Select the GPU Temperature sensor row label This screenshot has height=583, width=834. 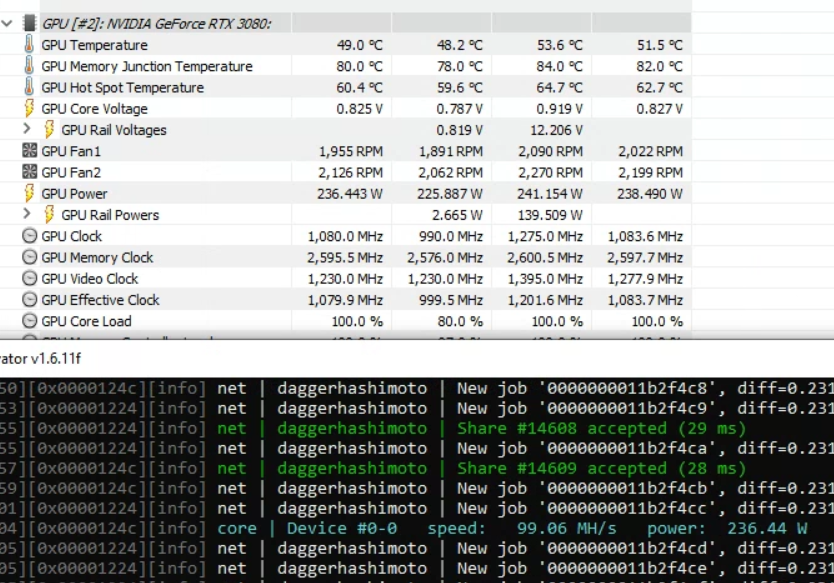coord(95,45)
